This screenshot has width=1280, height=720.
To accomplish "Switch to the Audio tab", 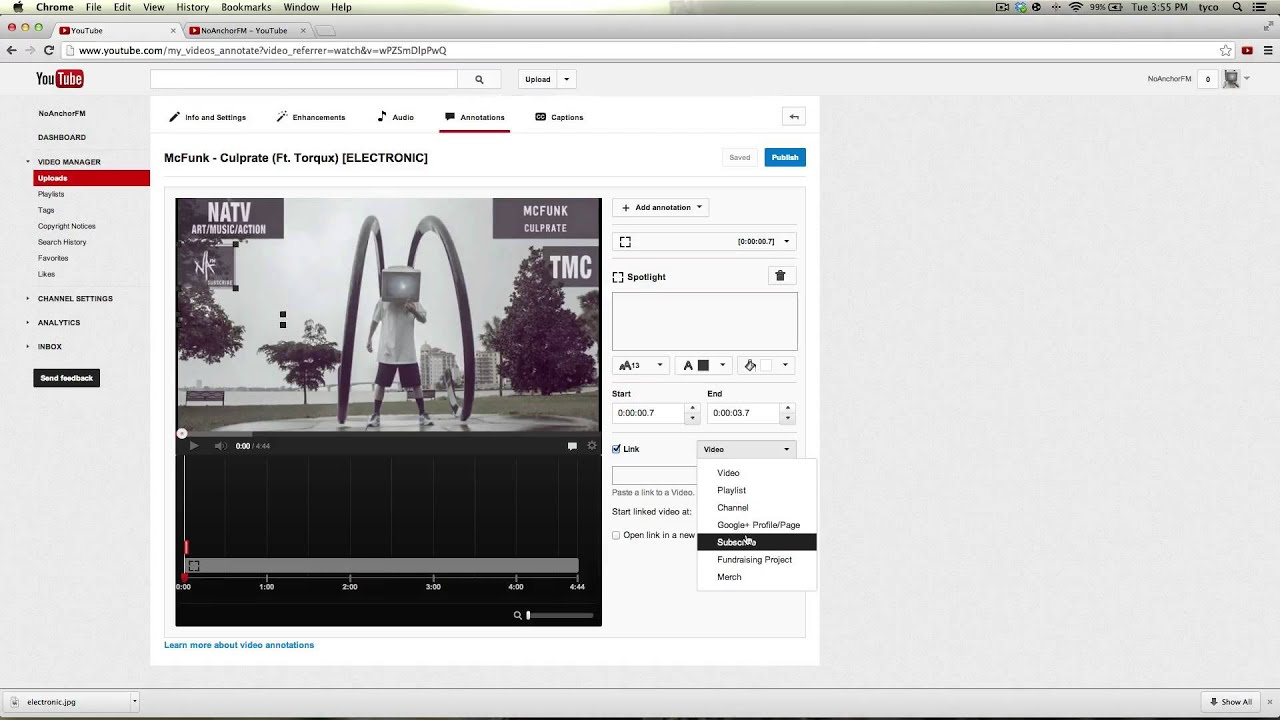I will (x=395, y=117).
